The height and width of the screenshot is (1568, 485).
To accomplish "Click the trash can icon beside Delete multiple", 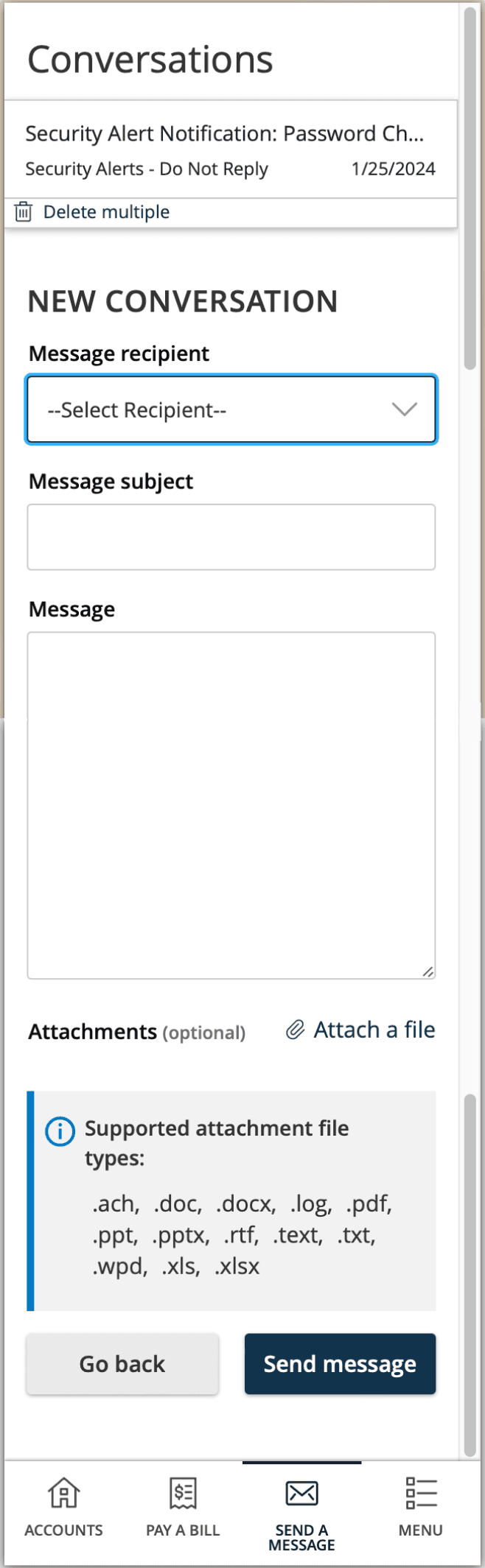I will tap(24, 212).
